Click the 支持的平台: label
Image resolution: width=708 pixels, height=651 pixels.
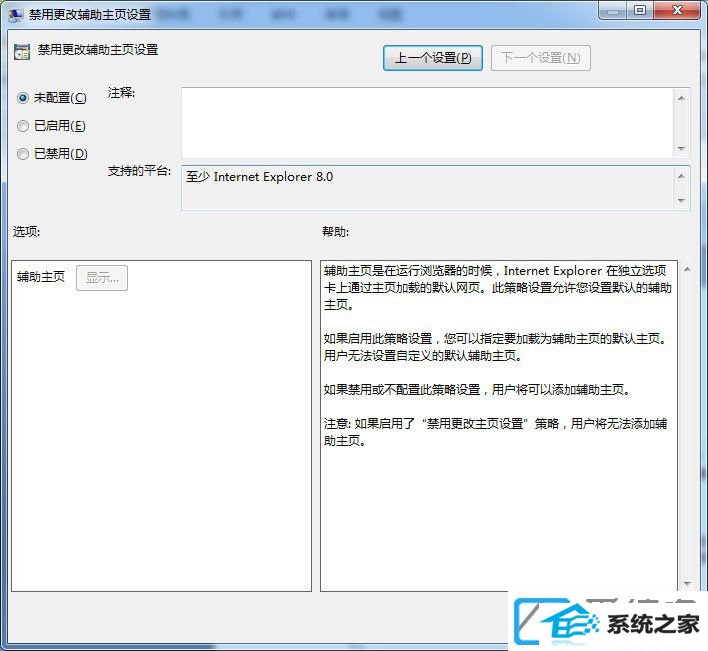point(140,171)
